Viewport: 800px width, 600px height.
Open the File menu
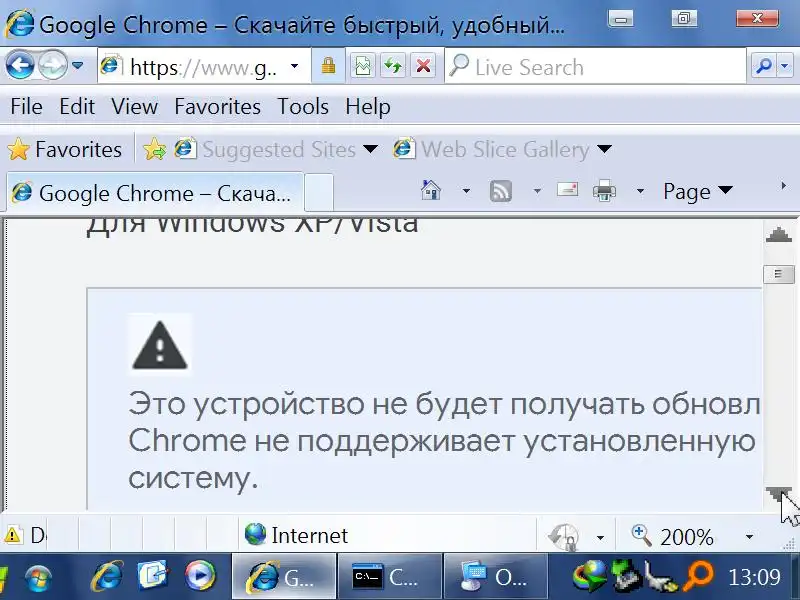click(27, 107)
